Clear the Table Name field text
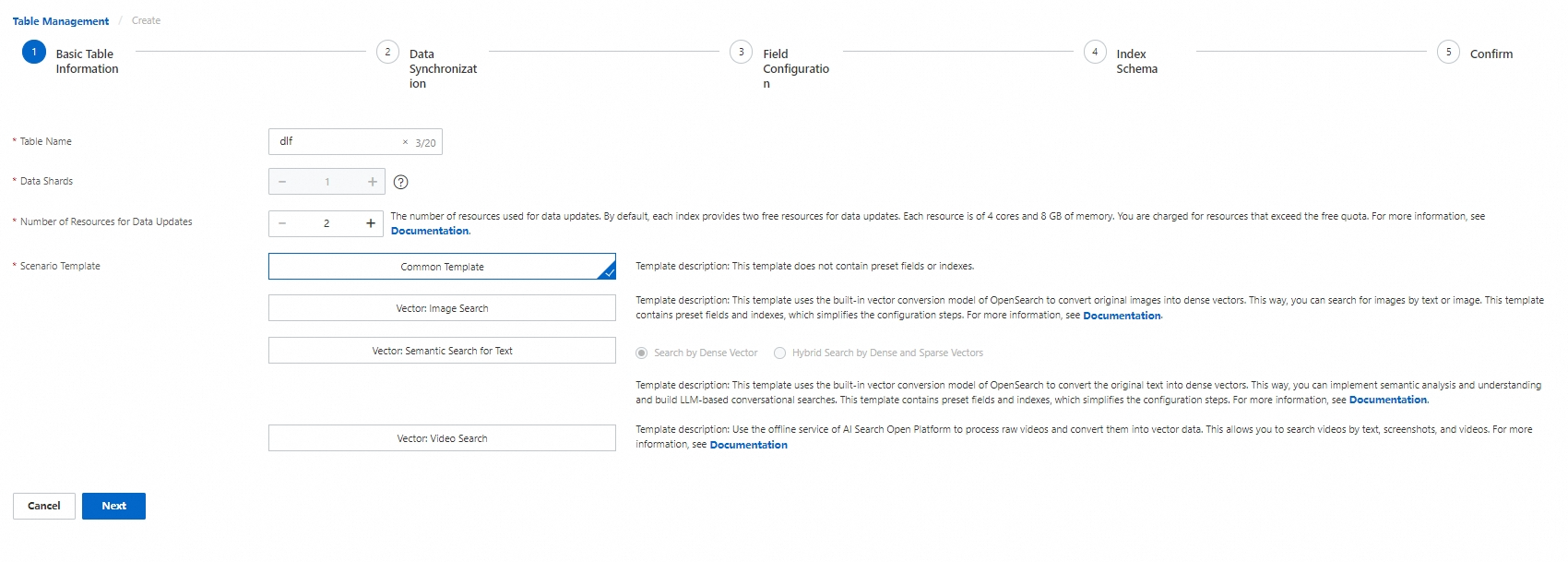The image size is (1568, 562). point(405,142)
